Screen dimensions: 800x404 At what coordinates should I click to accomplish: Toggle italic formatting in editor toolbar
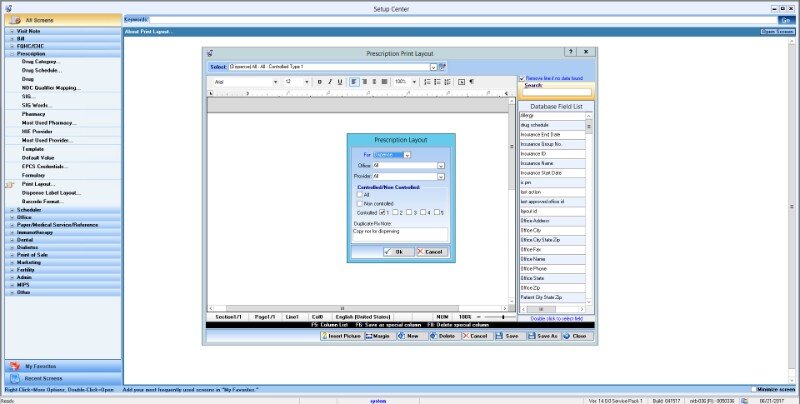[329, 81]
